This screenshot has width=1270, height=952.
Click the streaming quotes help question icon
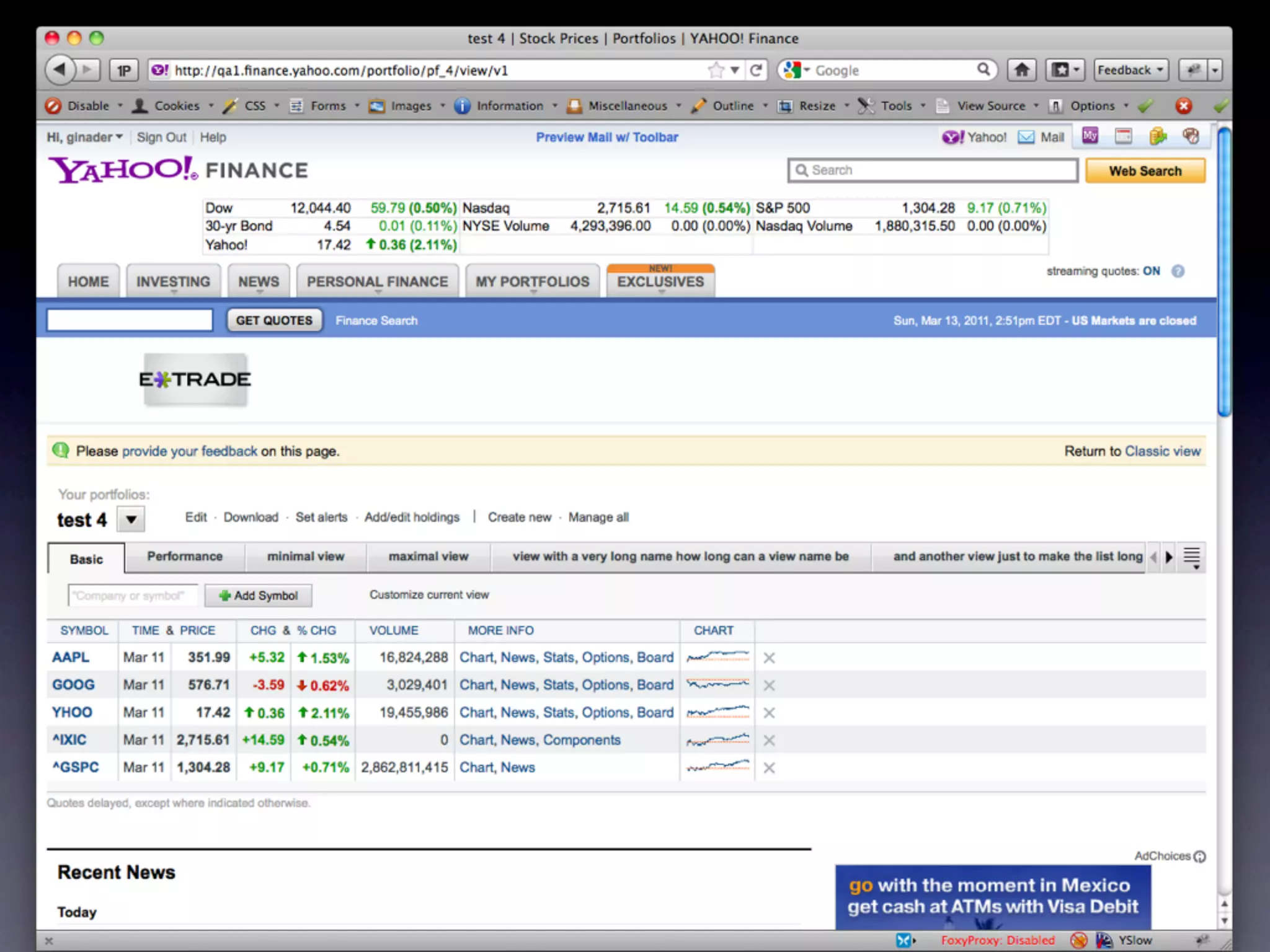[1178, 271]
